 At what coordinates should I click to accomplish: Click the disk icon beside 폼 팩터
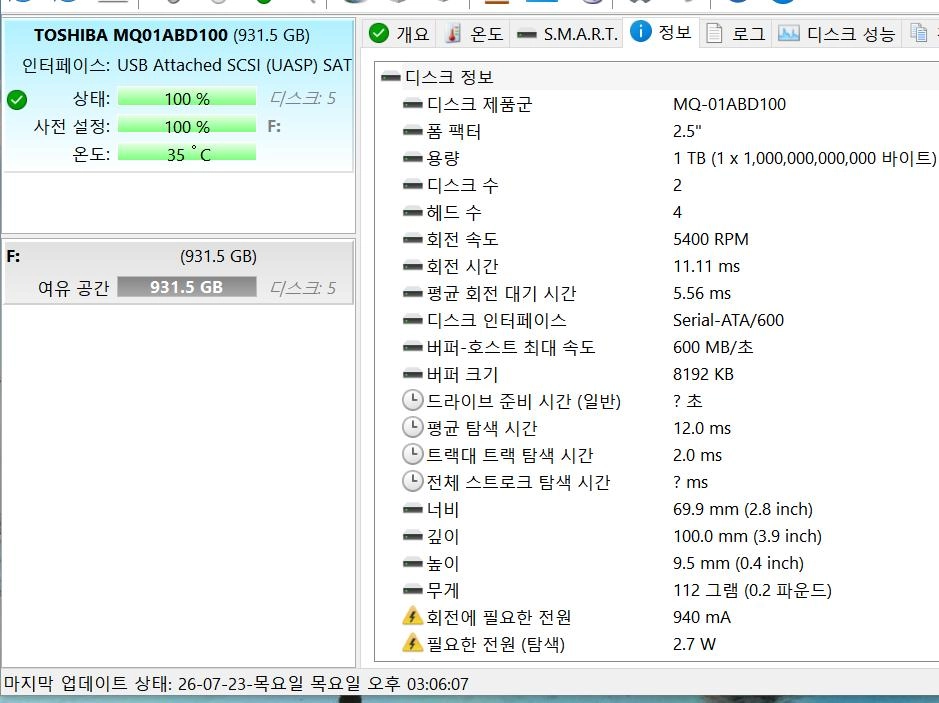[x=412, y=131]
